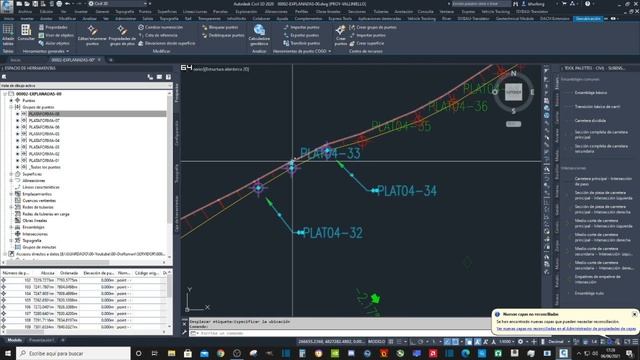Click Cota de referencia in the ribbon

[x=158, y=35]
